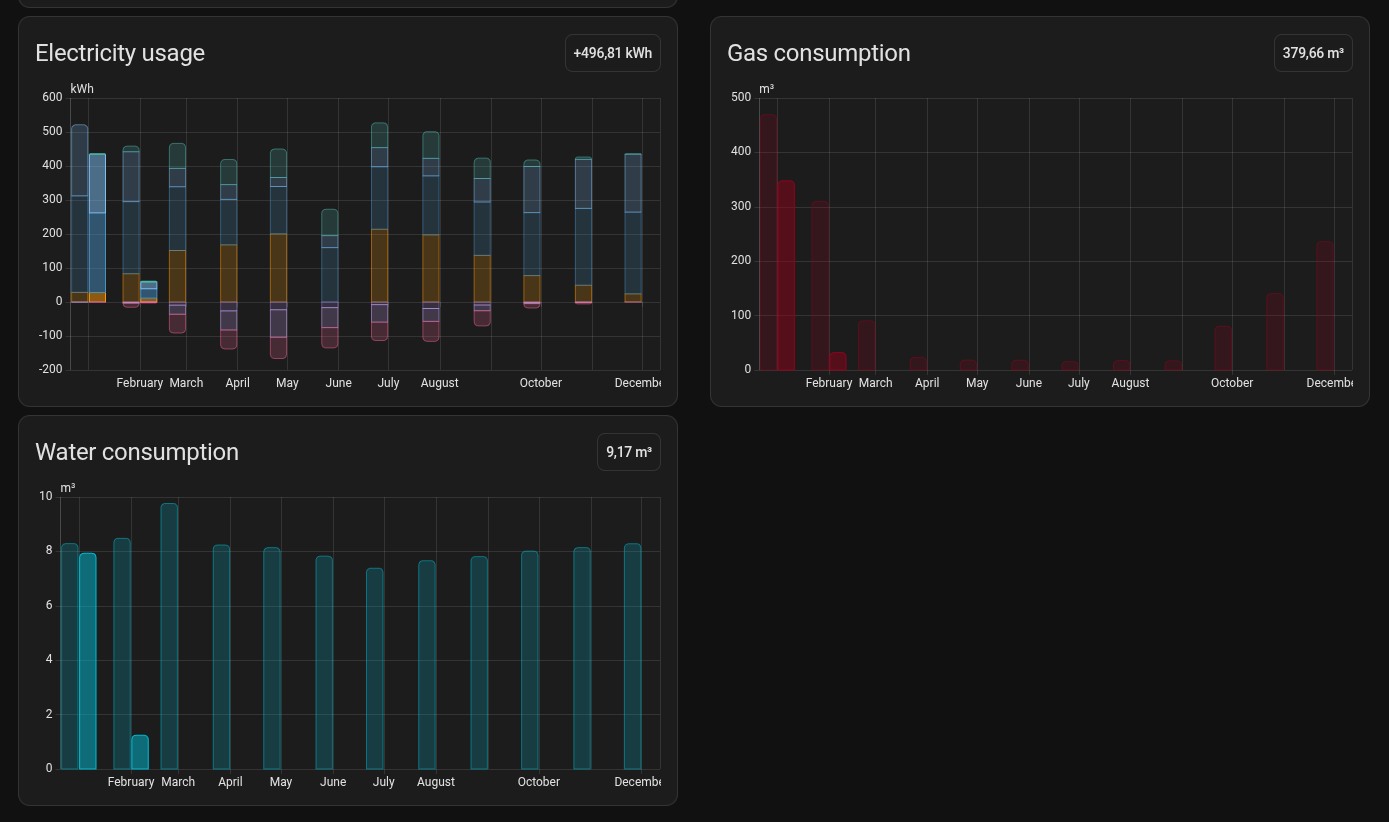Viewport: 1389px width, 822px height.
Task: Click October axis label in Water consumption chart
Action: coord(538,782)
